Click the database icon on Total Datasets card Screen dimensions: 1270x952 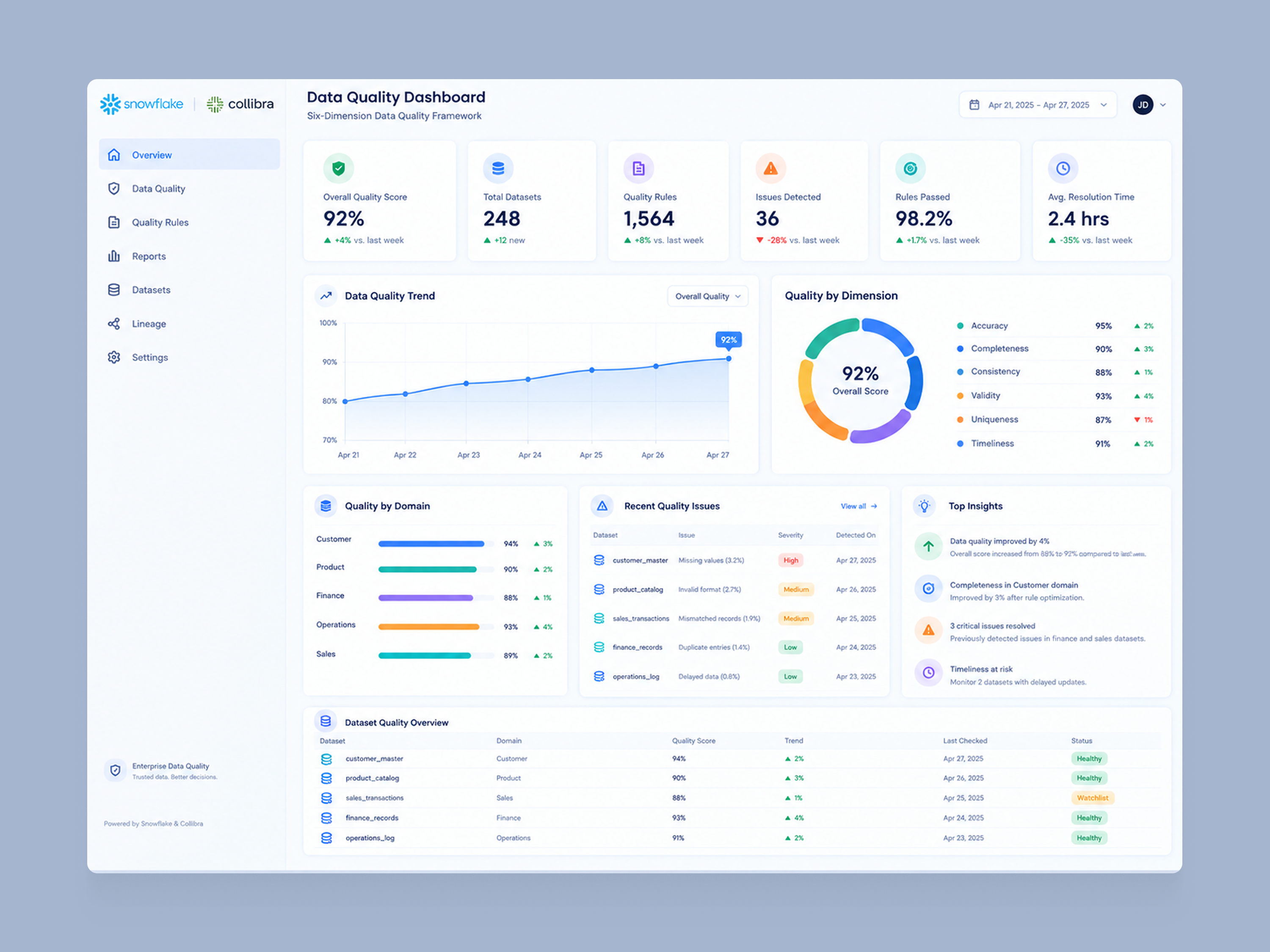[x=498, y=168]
